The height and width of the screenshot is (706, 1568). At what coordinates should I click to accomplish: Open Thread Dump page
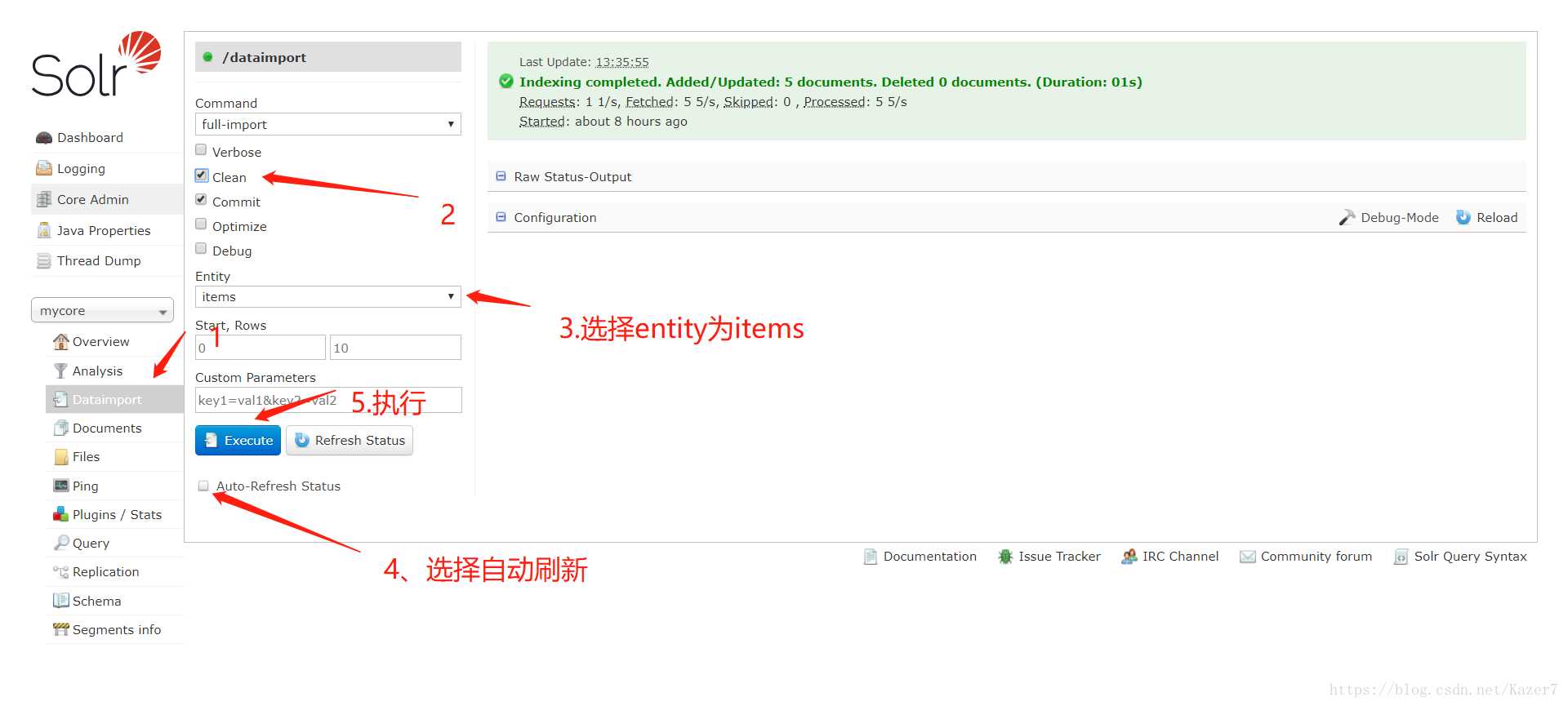(x=107, y=261)
